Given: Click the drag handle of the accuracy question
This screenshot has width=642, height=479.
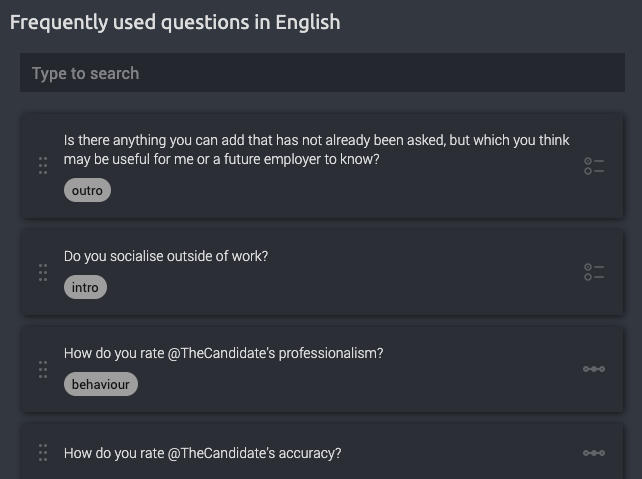Looking at the screenshot, I should (43, 453).
